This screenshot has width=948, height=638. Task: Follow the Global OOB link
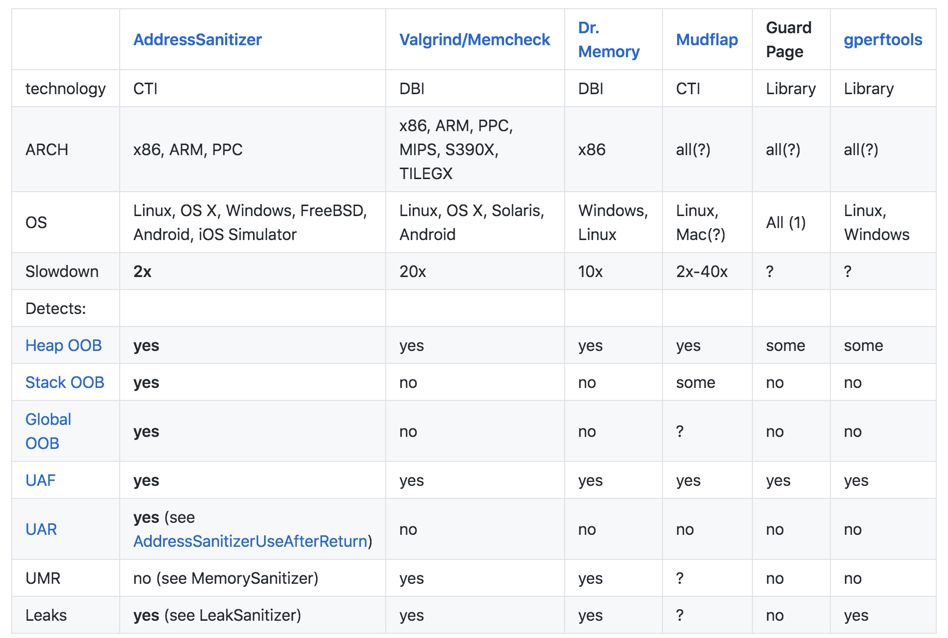click(48, 431)
